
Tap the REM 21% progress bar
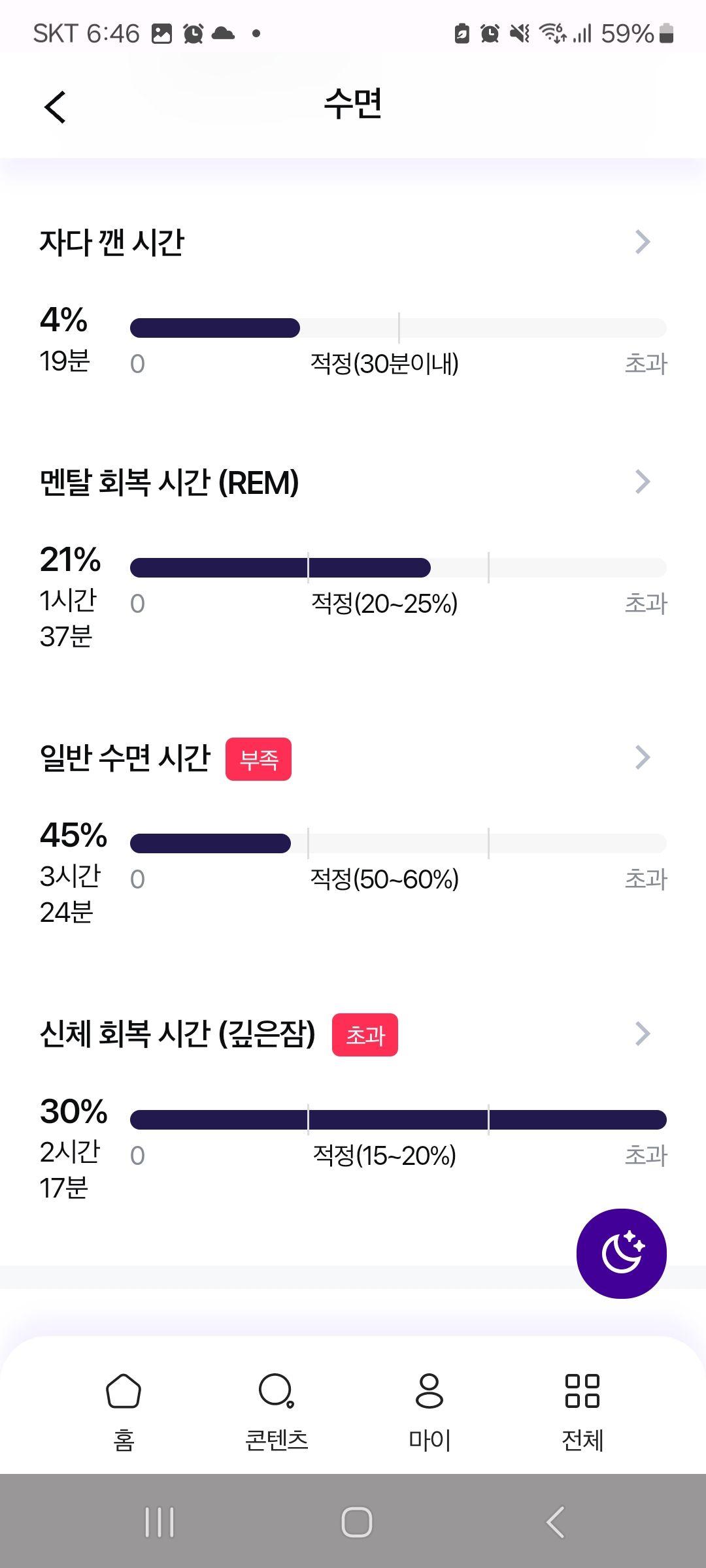pos(398,568)
